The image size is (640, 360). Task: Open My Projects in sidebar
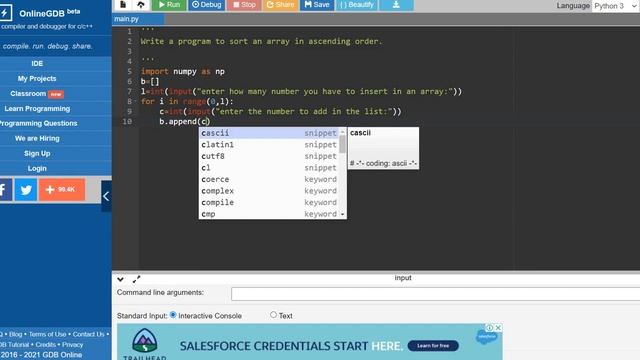37,78
